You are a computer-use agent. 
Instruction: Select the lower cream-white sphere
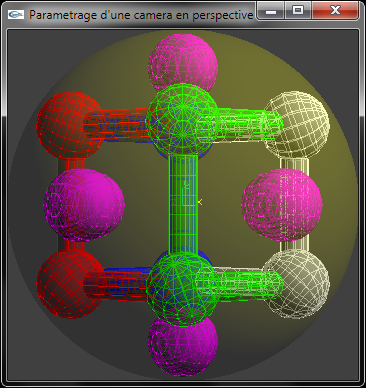point(297,283)
